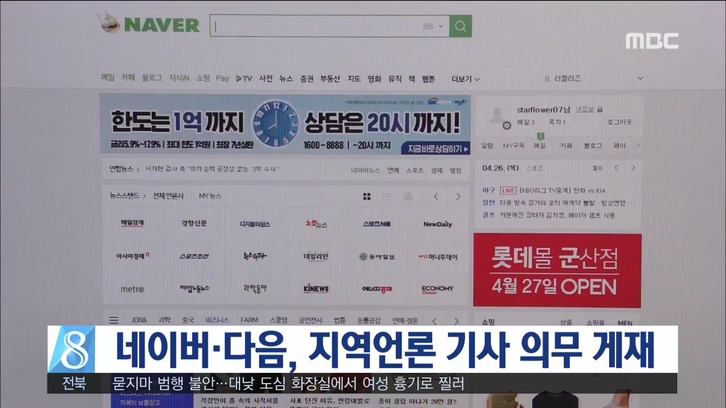726x408 pixels.
Task: Open the 쇼핑 top menu link
Action: click(203, 78)
